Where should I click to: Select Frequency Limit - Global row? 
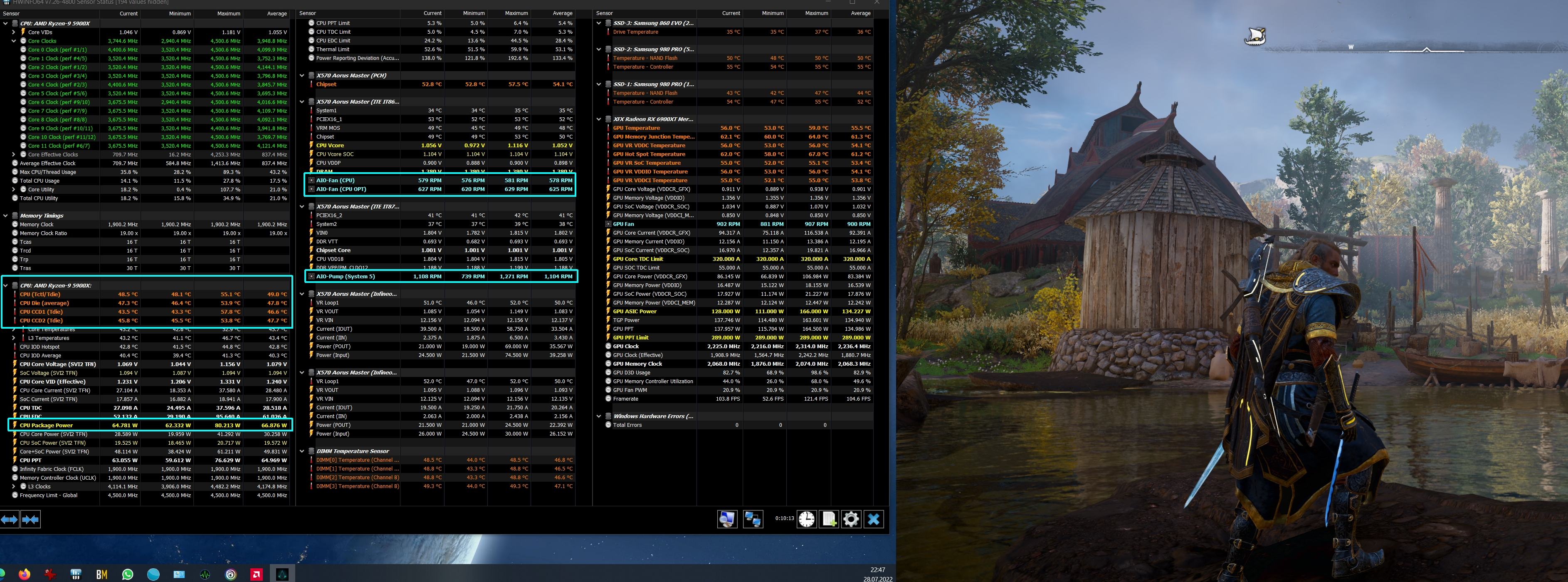point(146,495)
